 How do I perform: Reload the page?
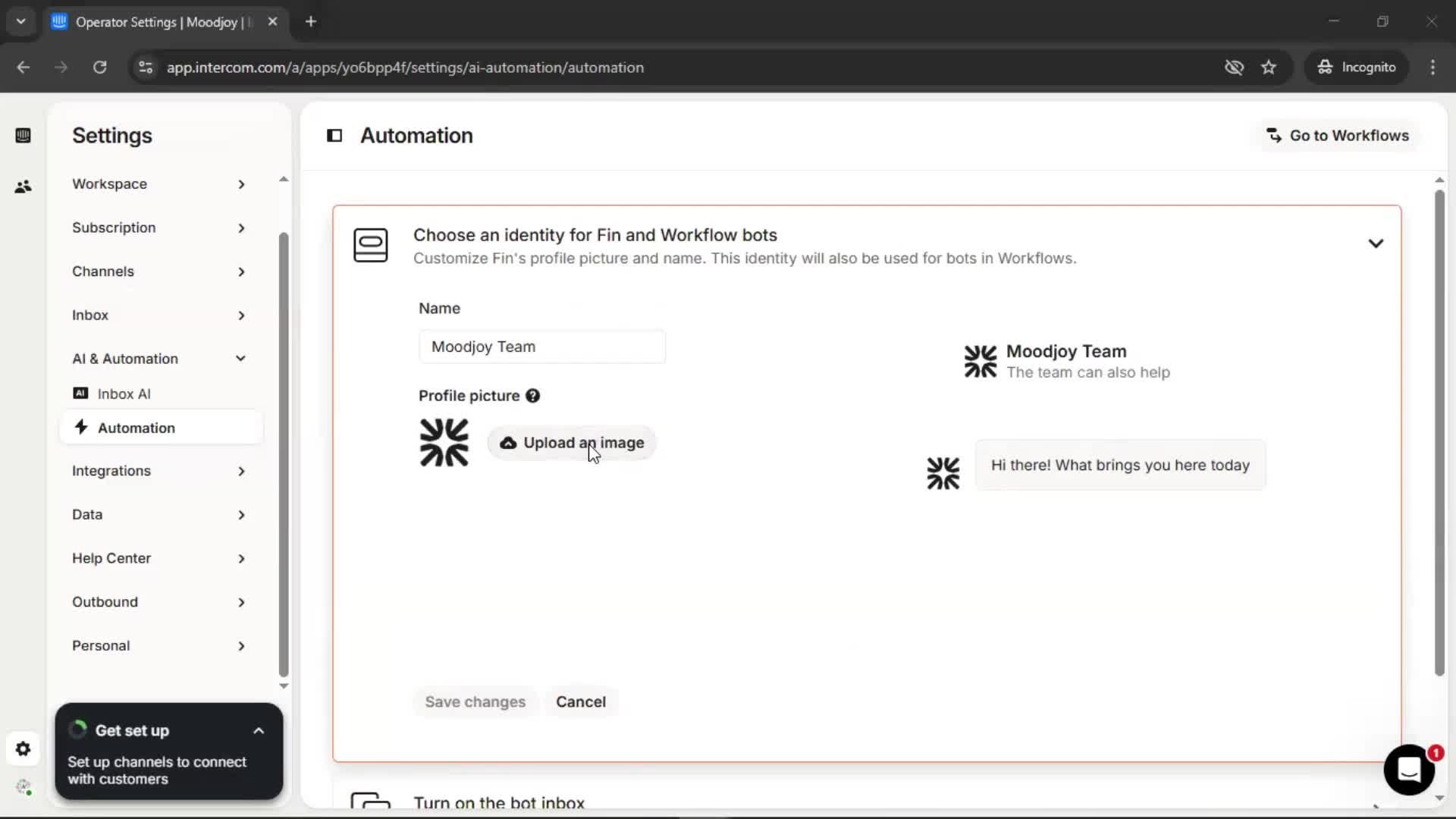pyautogui.click(x=99, y=67)
